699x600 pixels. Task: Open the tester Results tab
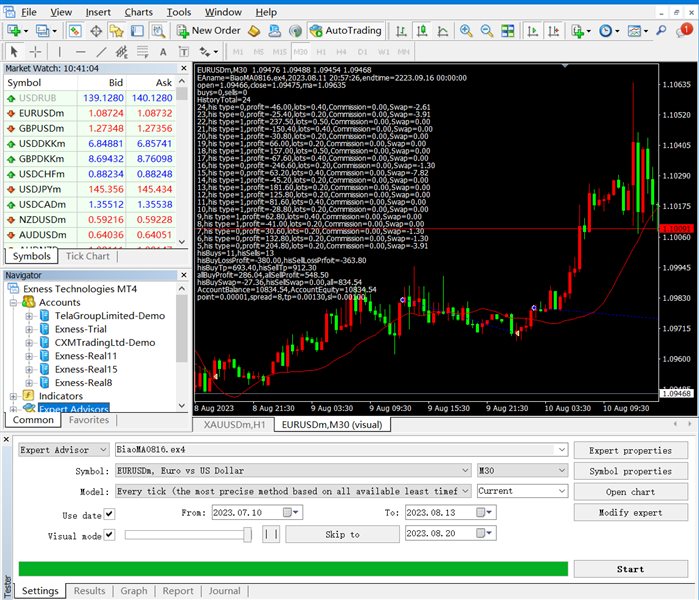(90, 591)
